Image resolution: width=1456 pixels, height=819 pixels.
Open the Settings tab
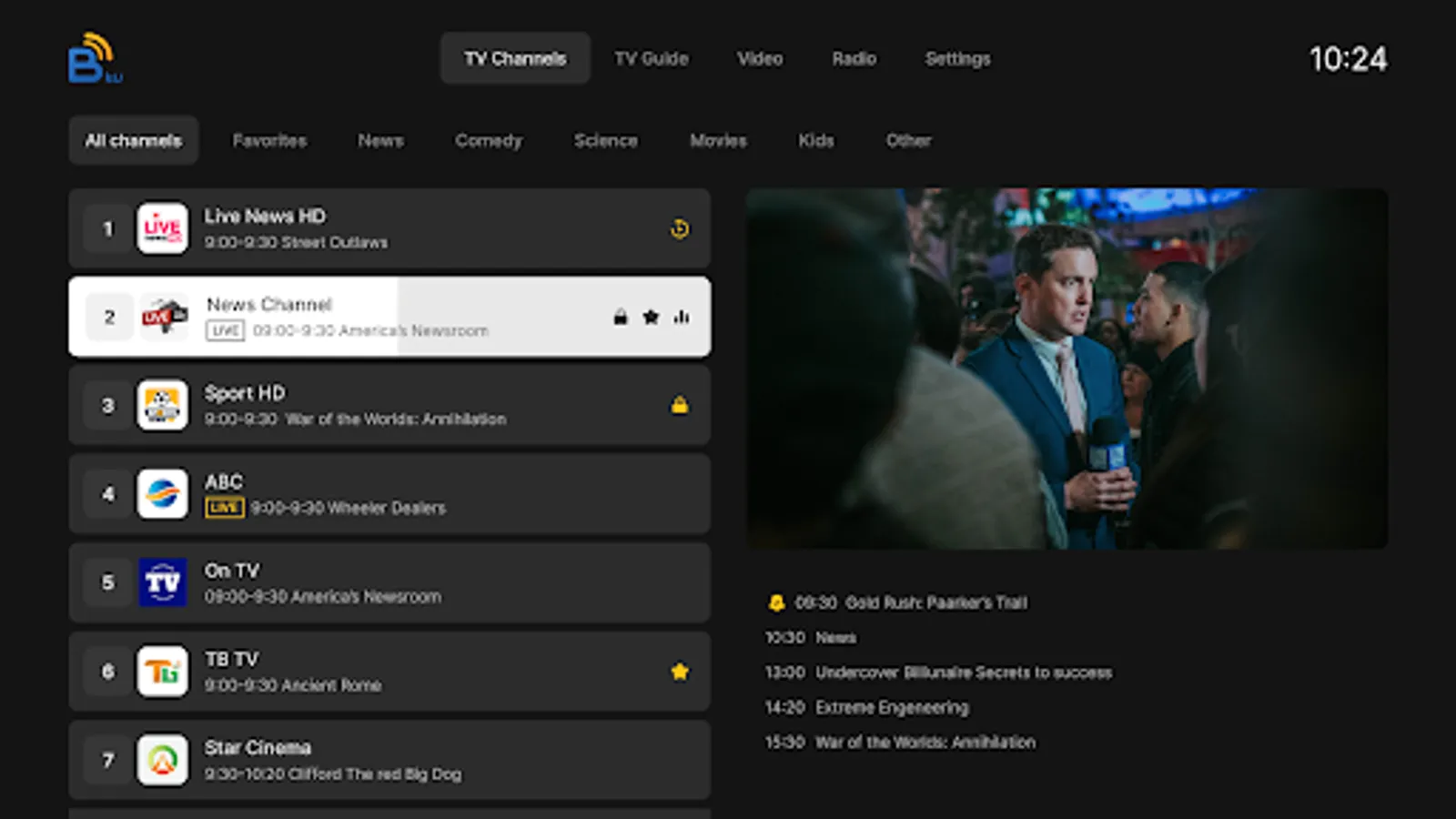pyautogui.click(x=958, y=58)
